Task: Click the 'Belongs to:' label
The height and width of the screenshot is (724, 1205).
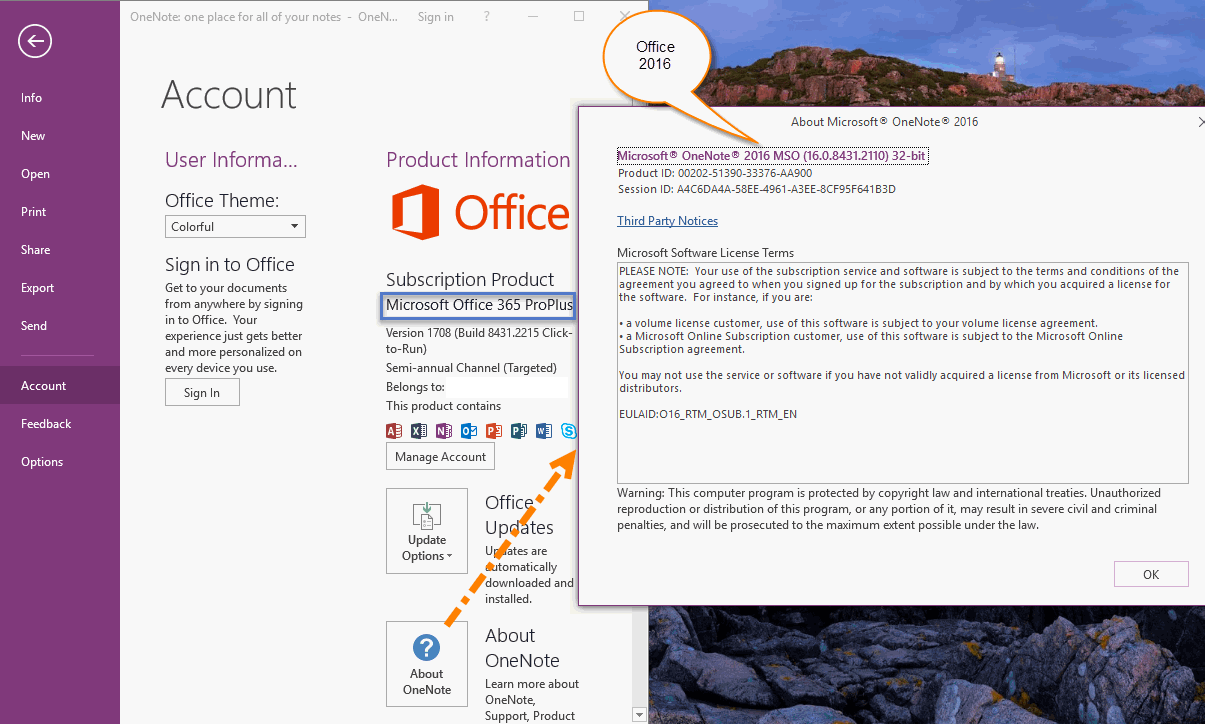Action: pos(415,387)
